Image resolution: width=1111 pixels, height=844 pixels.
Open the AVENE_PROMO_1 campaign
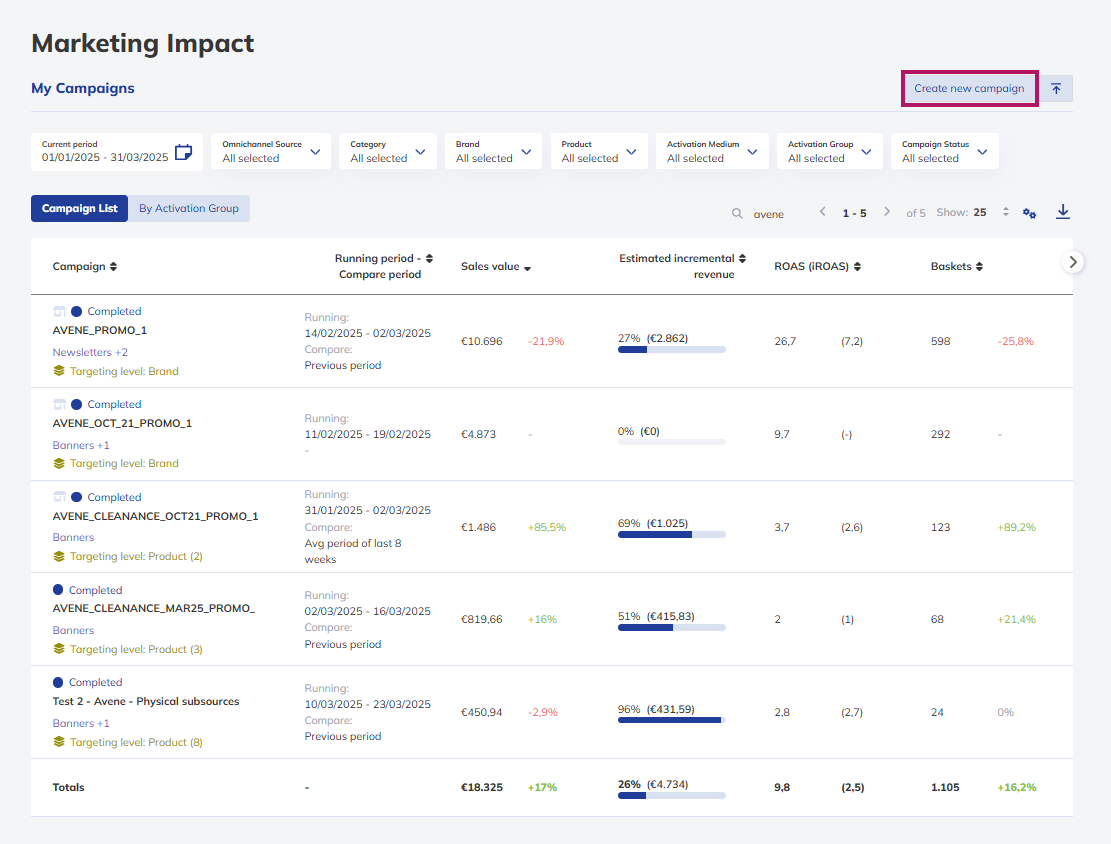coord(100,330)
